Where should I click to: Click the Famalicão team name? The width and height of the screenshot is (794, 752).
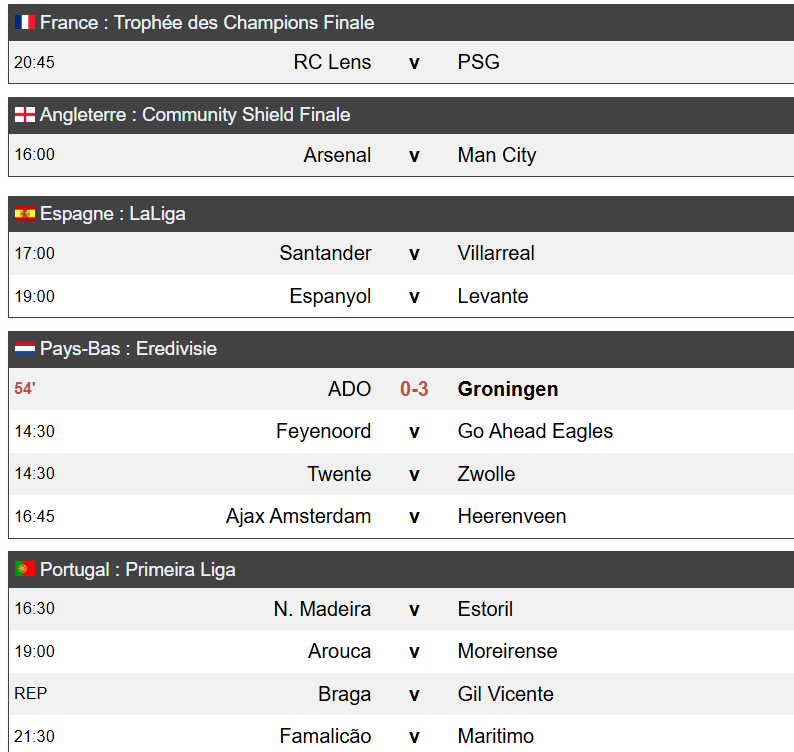point(325,736)
